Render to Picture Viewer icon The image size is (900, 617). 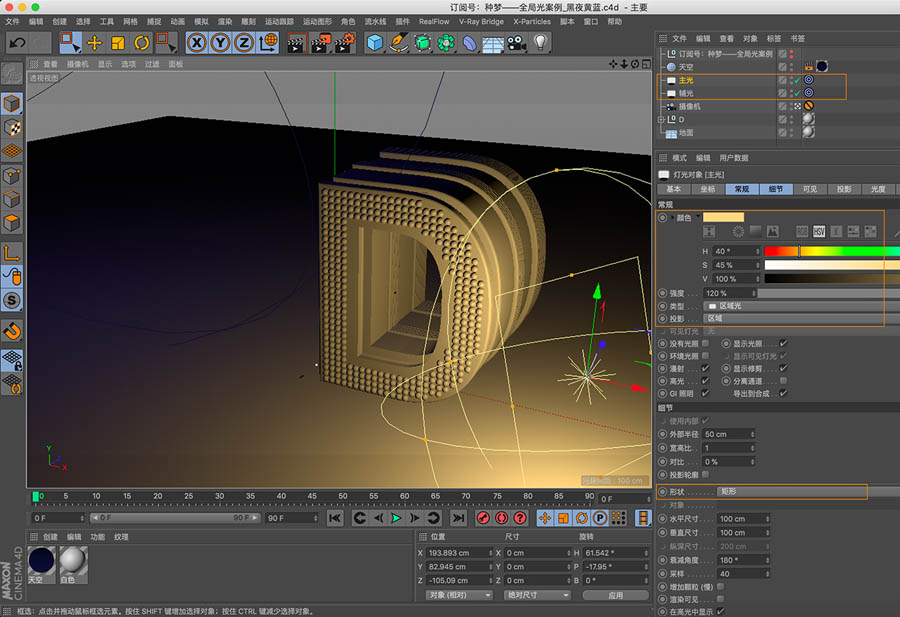[x=320, y=43]
